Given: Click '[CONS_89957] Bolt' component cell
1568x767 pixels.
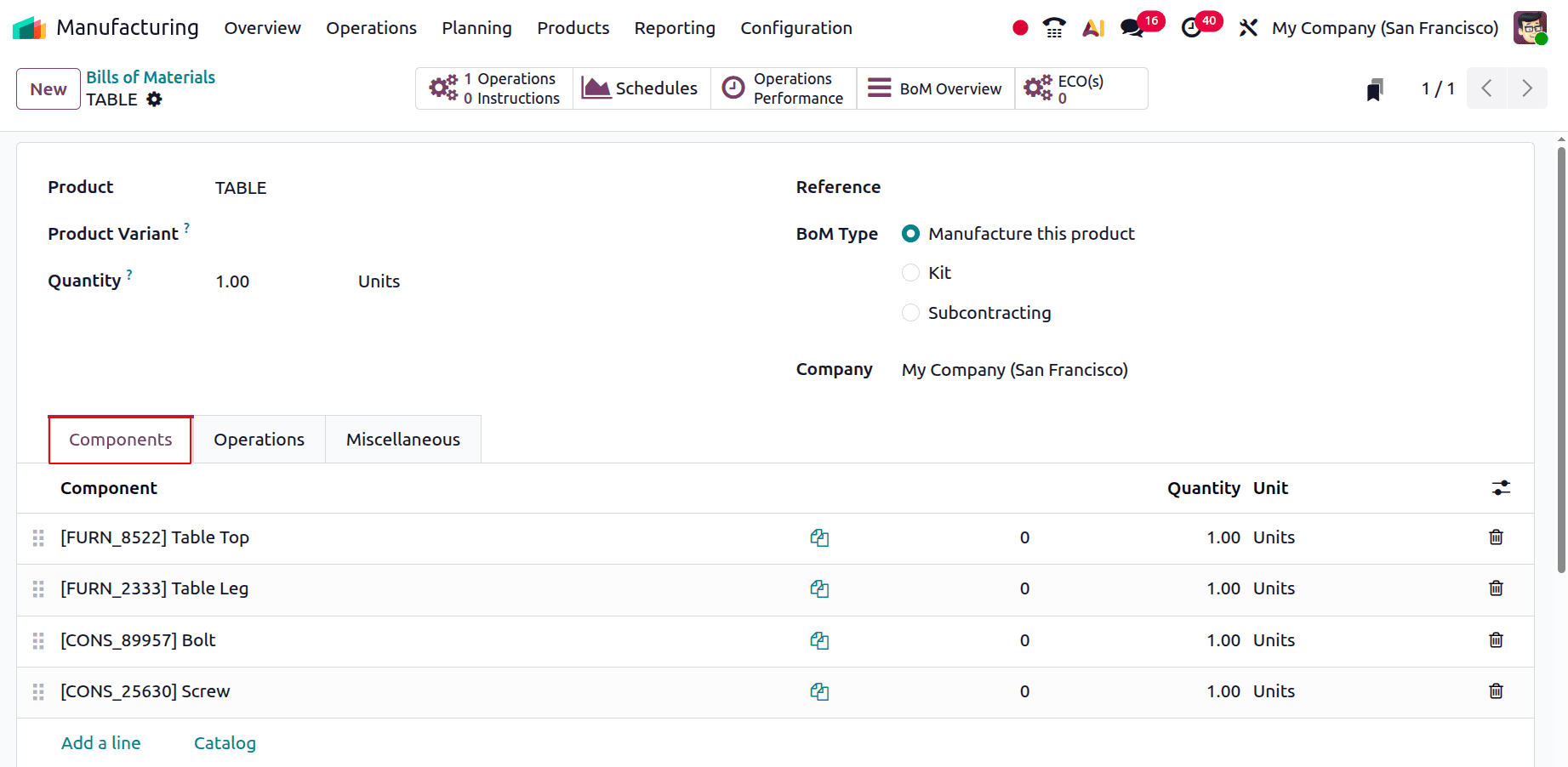Looking at the screenshot, I should coord(138,640).
